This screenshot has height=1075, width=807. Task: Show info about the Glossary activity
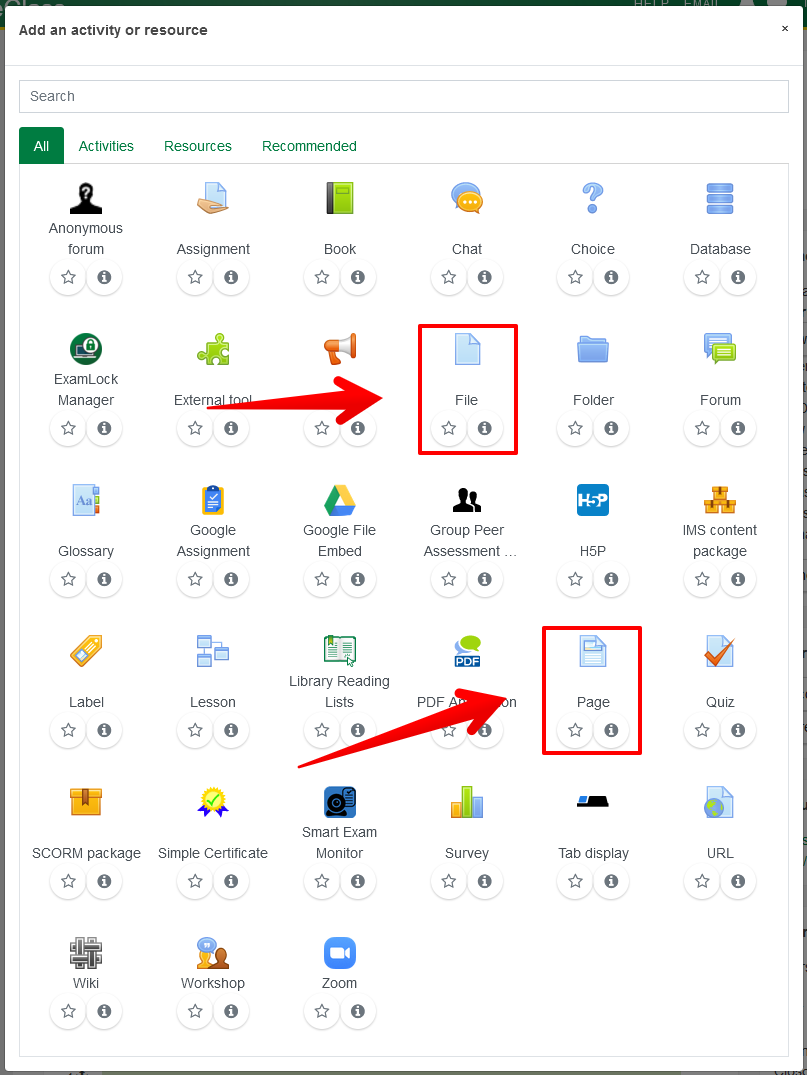(104, 579)
